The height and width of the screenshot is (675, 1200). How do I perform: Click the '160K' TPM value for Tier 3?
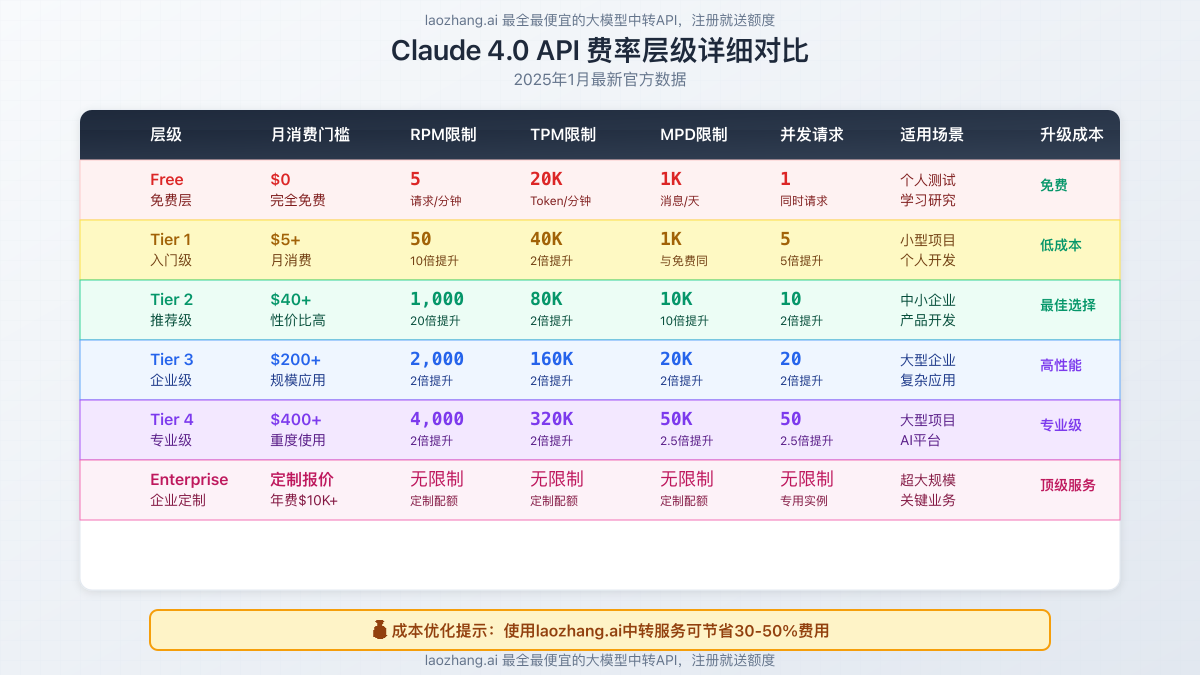[552, 359]
